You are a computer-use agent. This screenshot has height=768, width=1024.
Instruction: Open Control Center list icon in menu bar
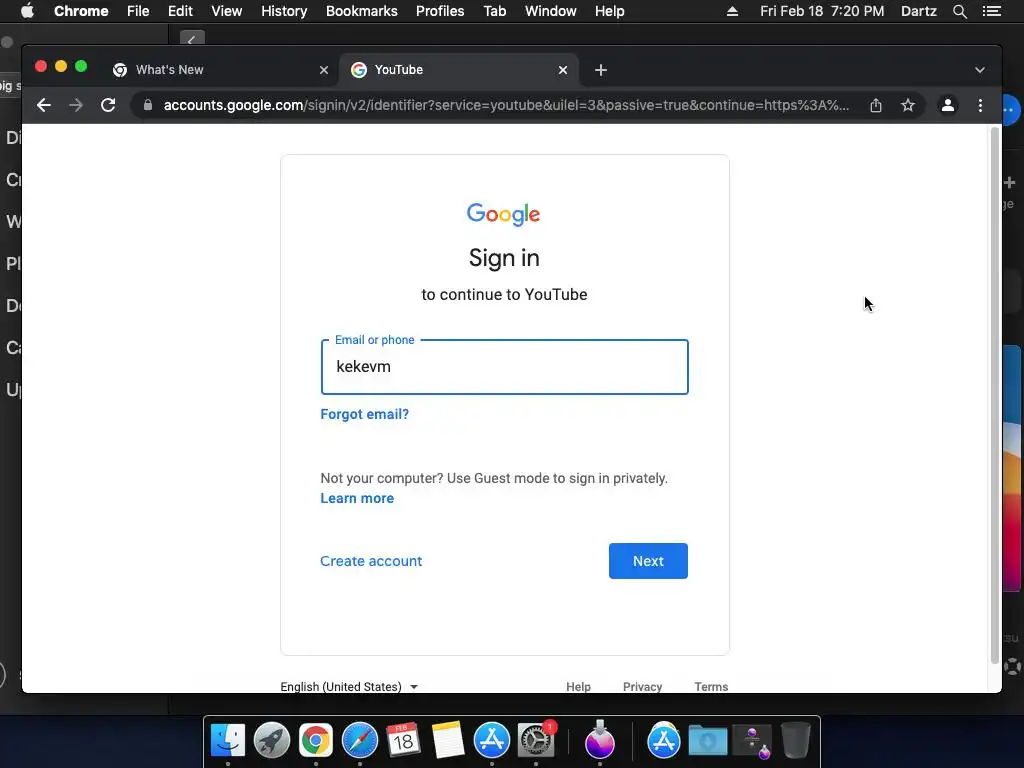pos(991,11)
